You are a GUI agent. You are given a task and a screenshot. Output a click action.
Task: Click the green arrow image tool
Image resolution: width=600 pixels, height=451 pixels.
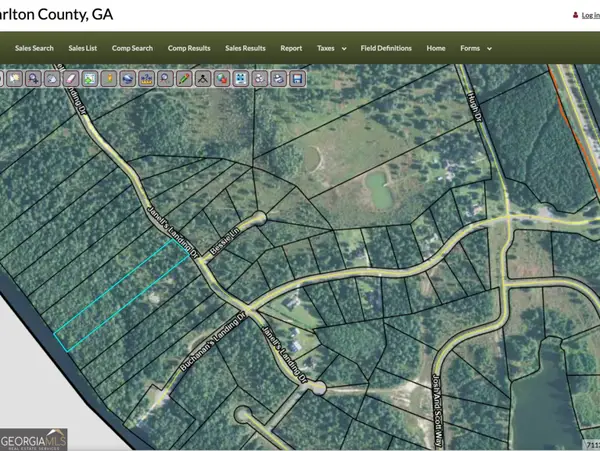point(90,79)
